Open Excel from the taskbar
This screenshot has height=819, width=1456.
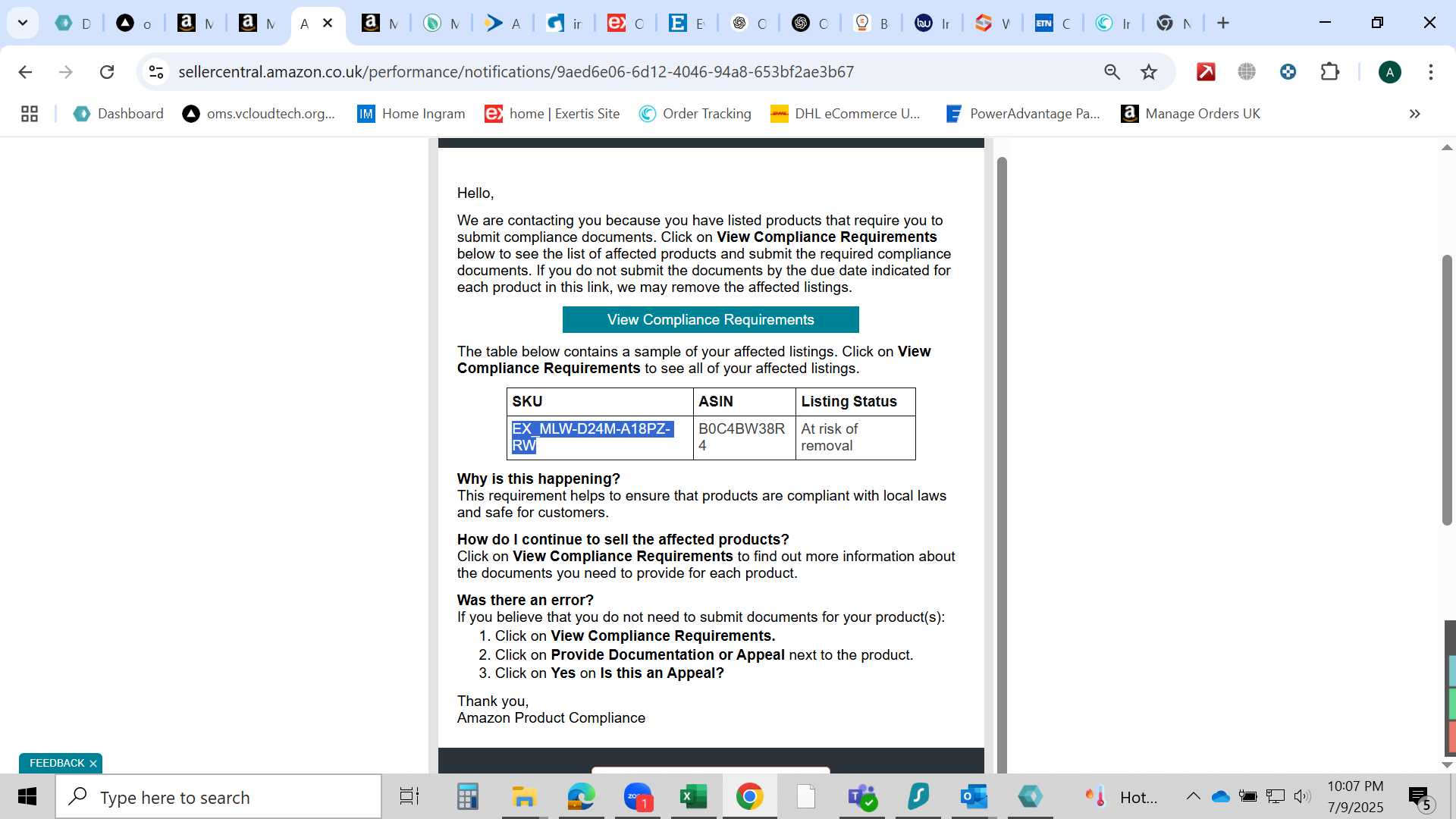pyautogui.click(x=693, y=796)
